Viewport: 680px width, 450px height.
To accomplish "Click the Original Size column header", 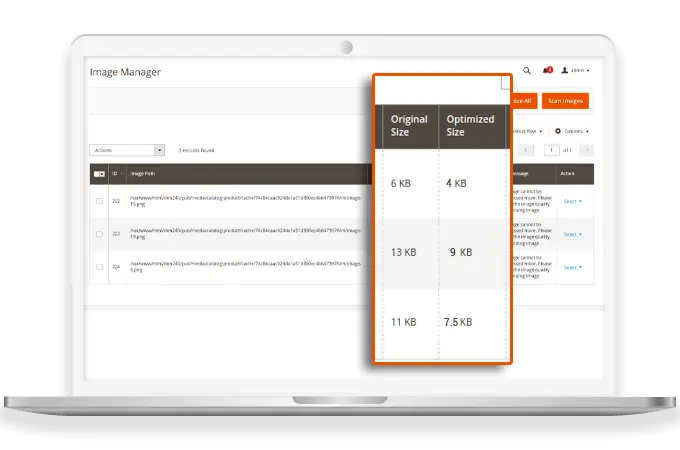I will [410, 126].
